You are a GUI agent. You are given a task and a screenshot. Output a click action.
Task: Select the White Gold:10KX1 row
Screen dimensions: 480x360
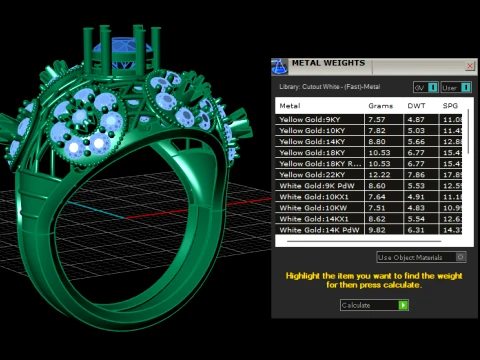pos(368,197)
